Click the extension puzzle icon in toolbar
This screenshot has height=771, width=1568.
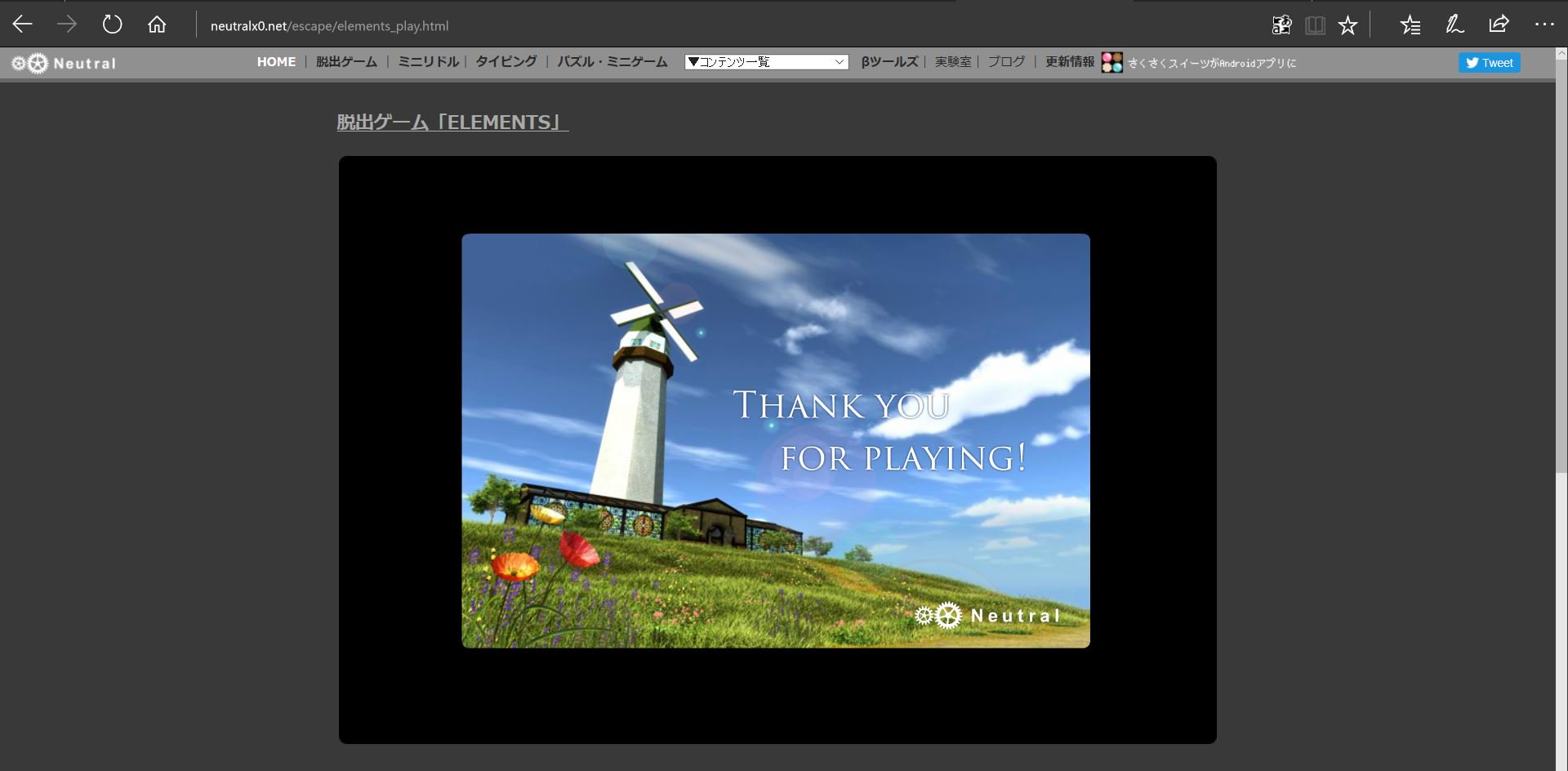coord(1281,25)
